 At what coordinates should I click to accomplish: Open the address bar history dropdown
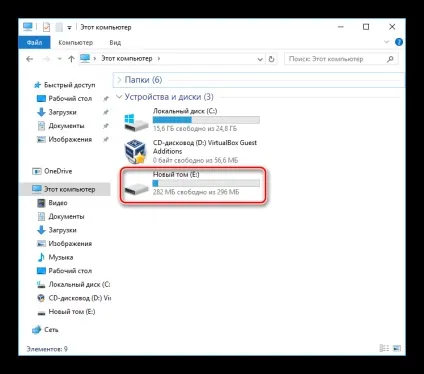260,59
